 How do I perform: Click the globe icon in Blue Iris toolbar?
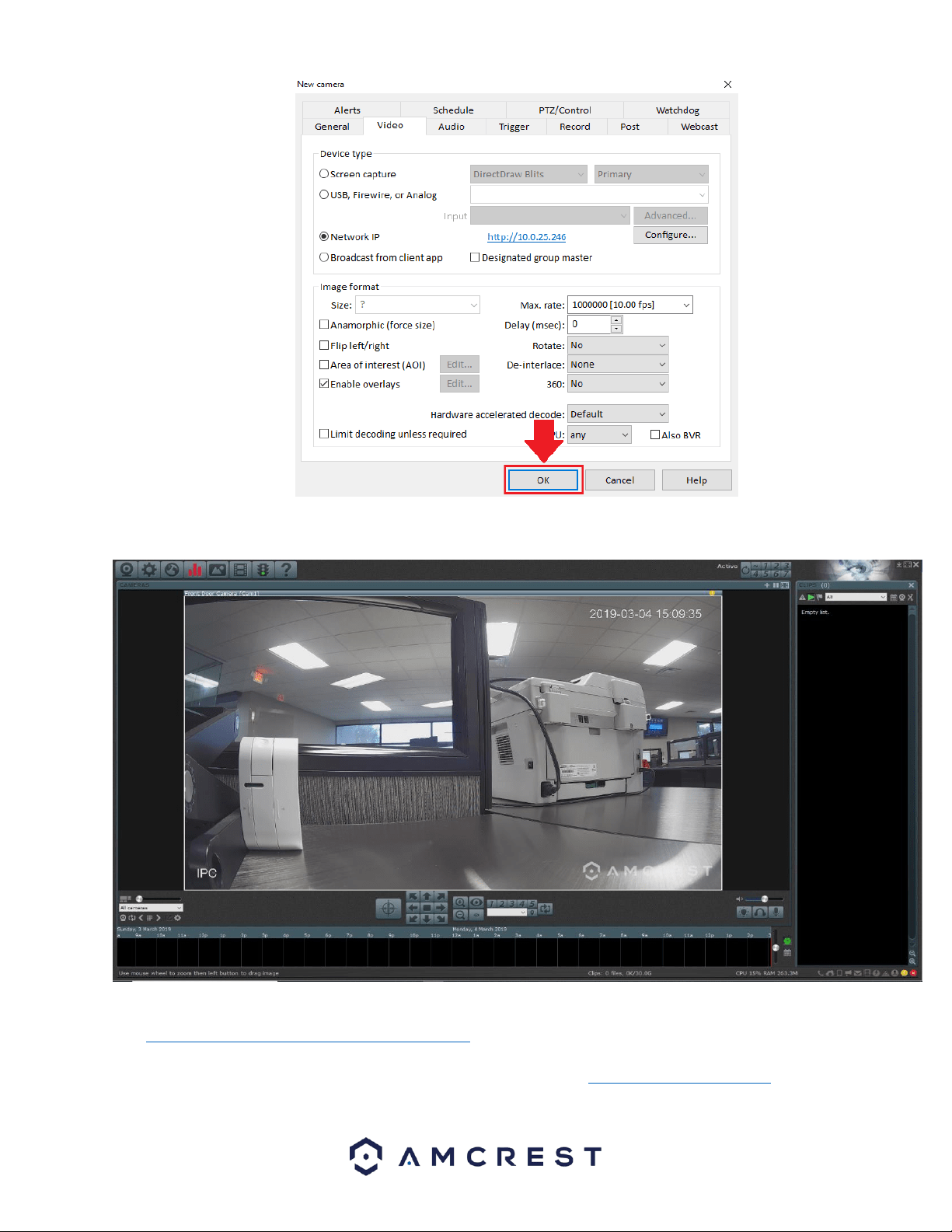[x=172, y=570]
